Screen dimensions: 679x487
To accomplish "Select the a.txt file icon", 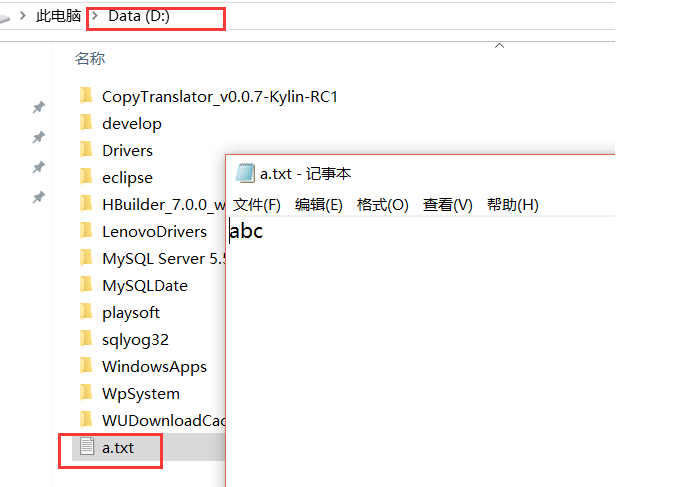I will pyautogui.click(x=87, y=447).
